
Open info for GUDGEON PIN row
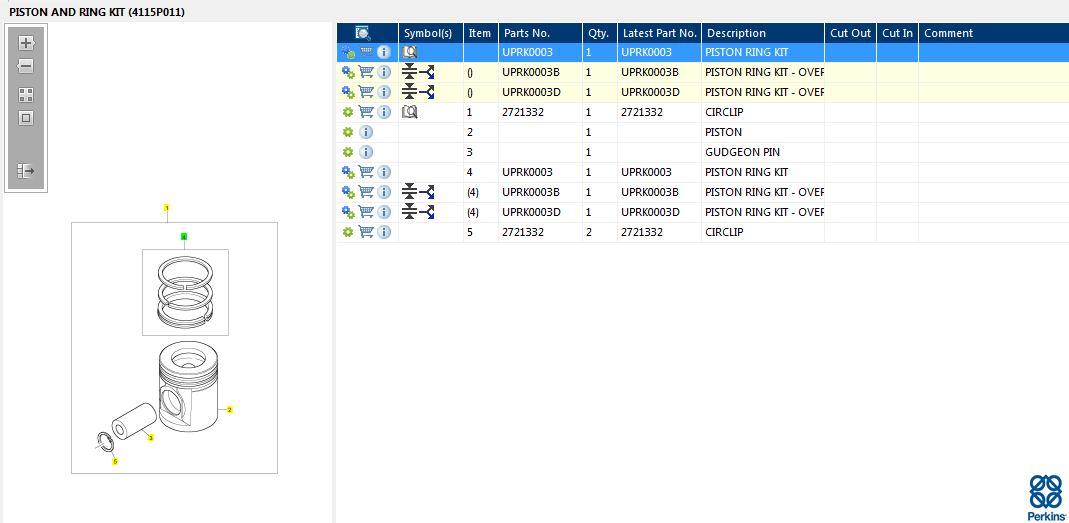coord(366,152)
